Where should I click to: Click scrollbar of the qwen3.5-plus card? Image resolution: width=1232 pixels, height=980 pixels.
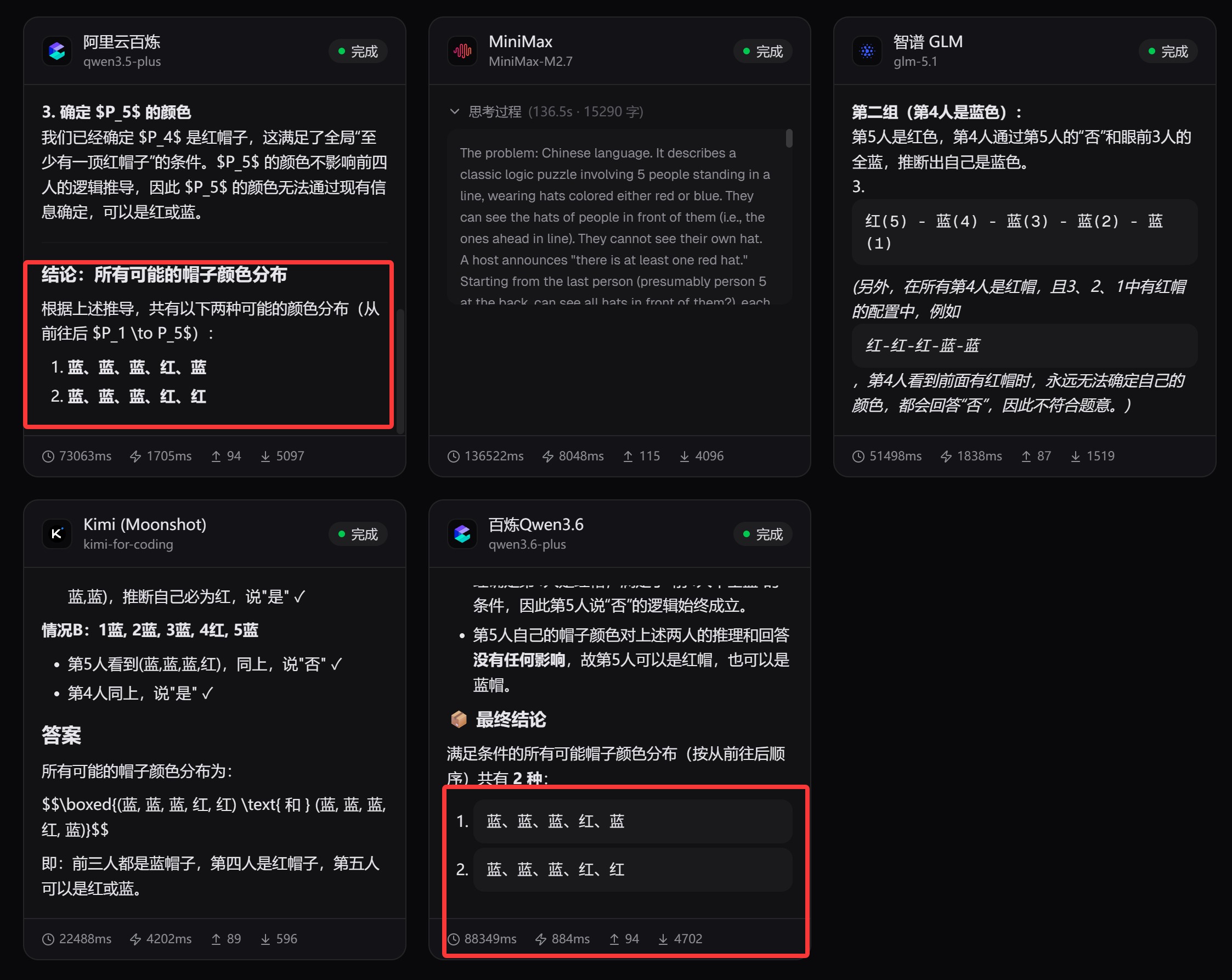coord(400,371)
